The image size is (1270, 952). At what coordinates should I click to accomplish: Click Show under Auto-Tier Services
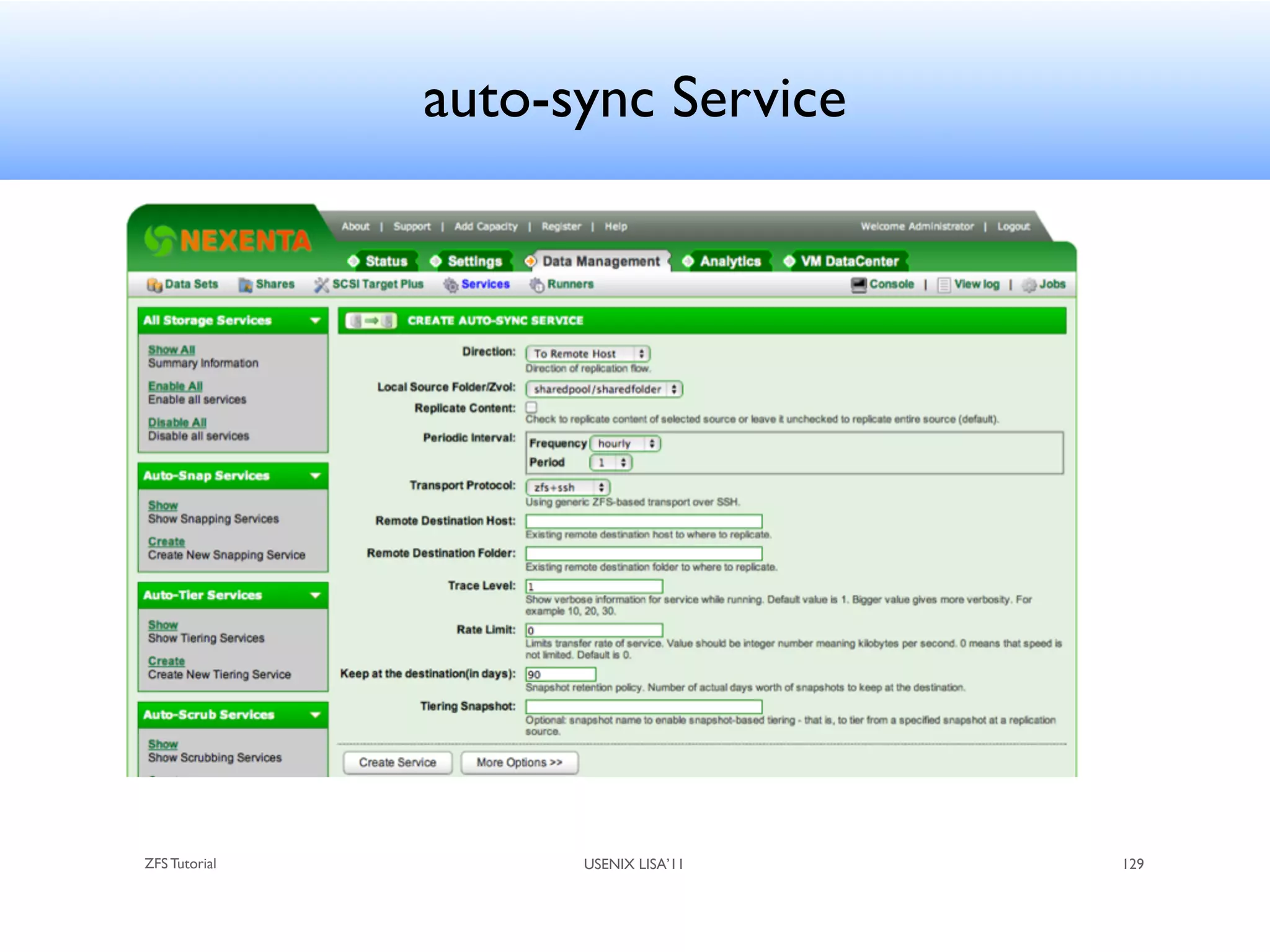pyautogui.click(x=162, y=625)
